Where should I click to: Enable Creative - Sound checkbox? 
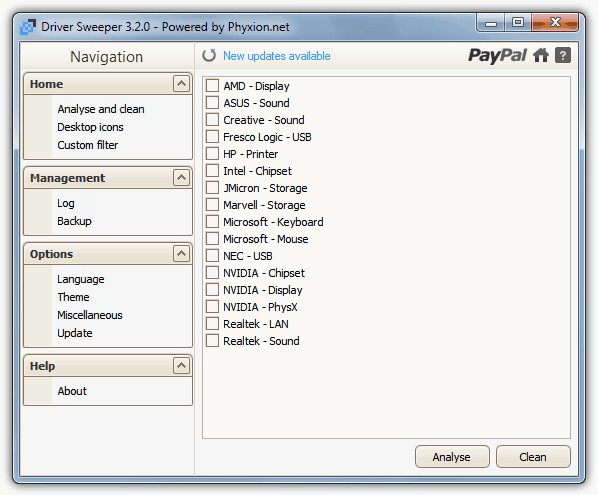pos(212,119)
